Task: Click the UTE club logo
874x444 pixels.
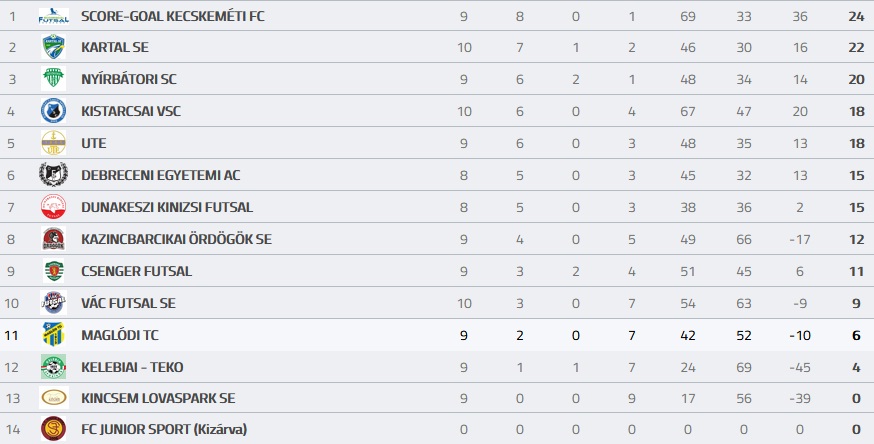Action: 53,143
